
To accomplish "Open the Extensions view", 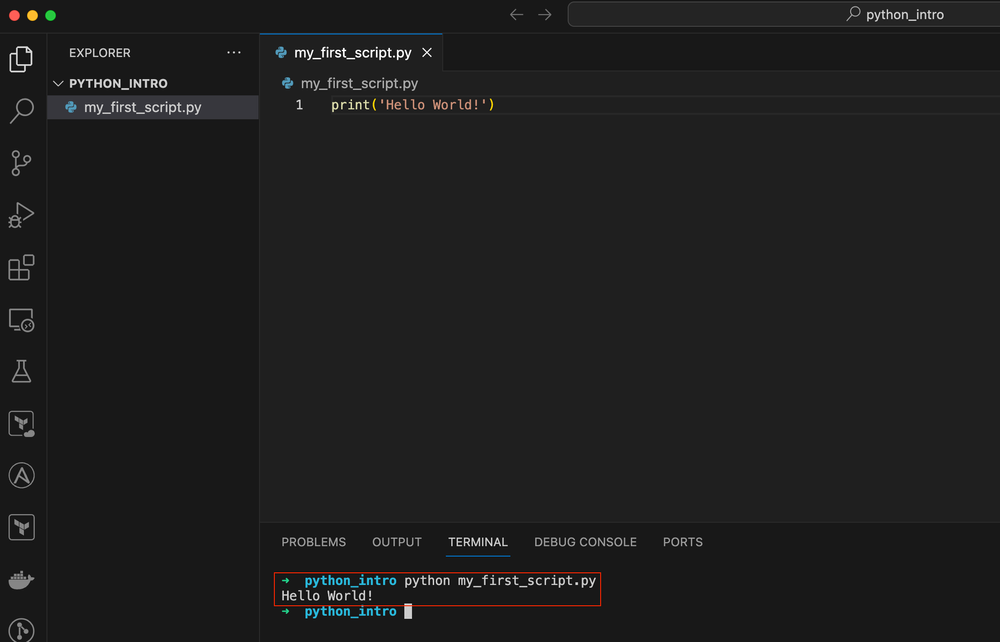I will pyautogui.click(x=22, y=267).
